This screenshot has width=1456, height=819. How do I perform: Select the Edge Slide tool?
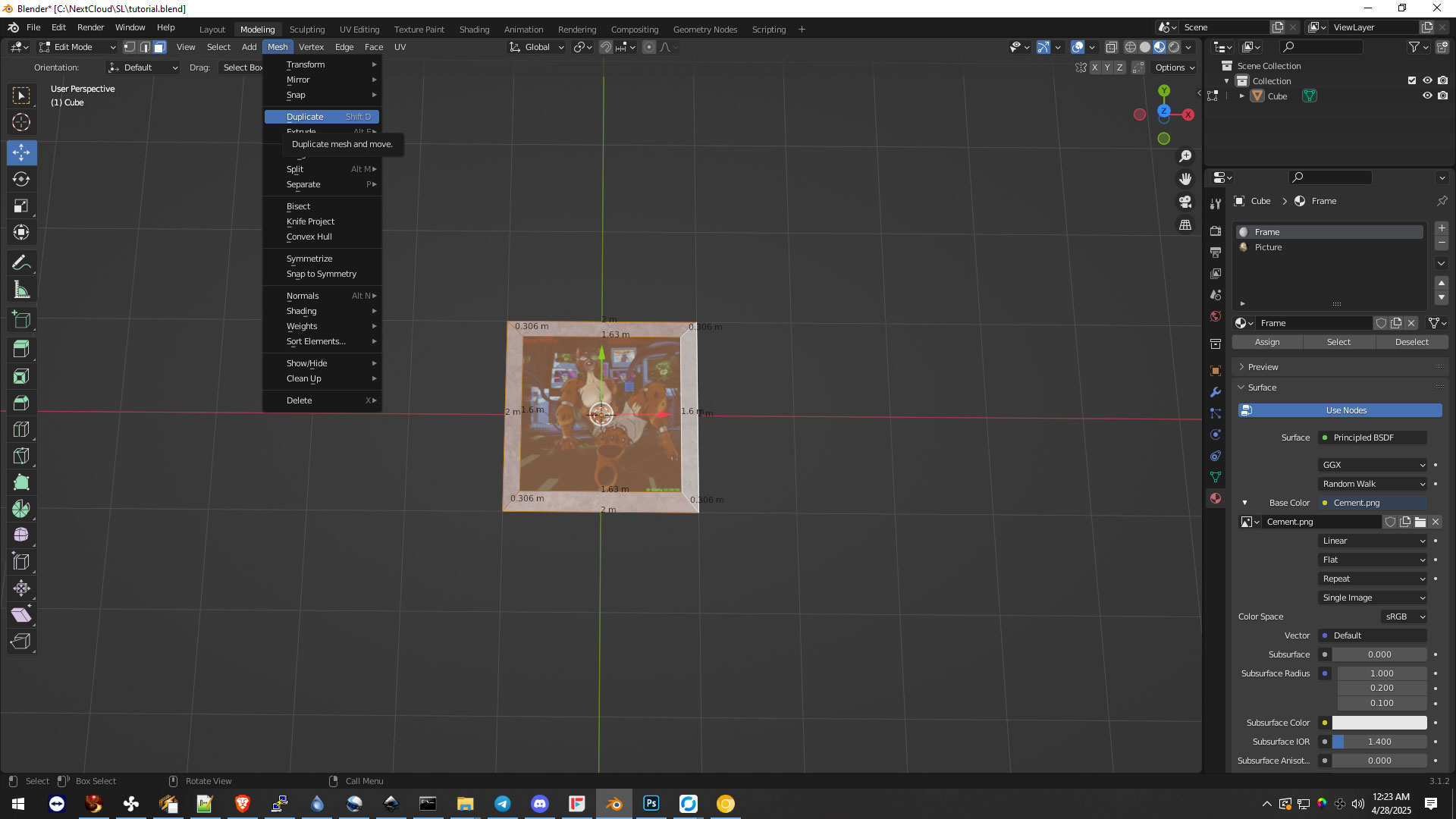(21, 562)
